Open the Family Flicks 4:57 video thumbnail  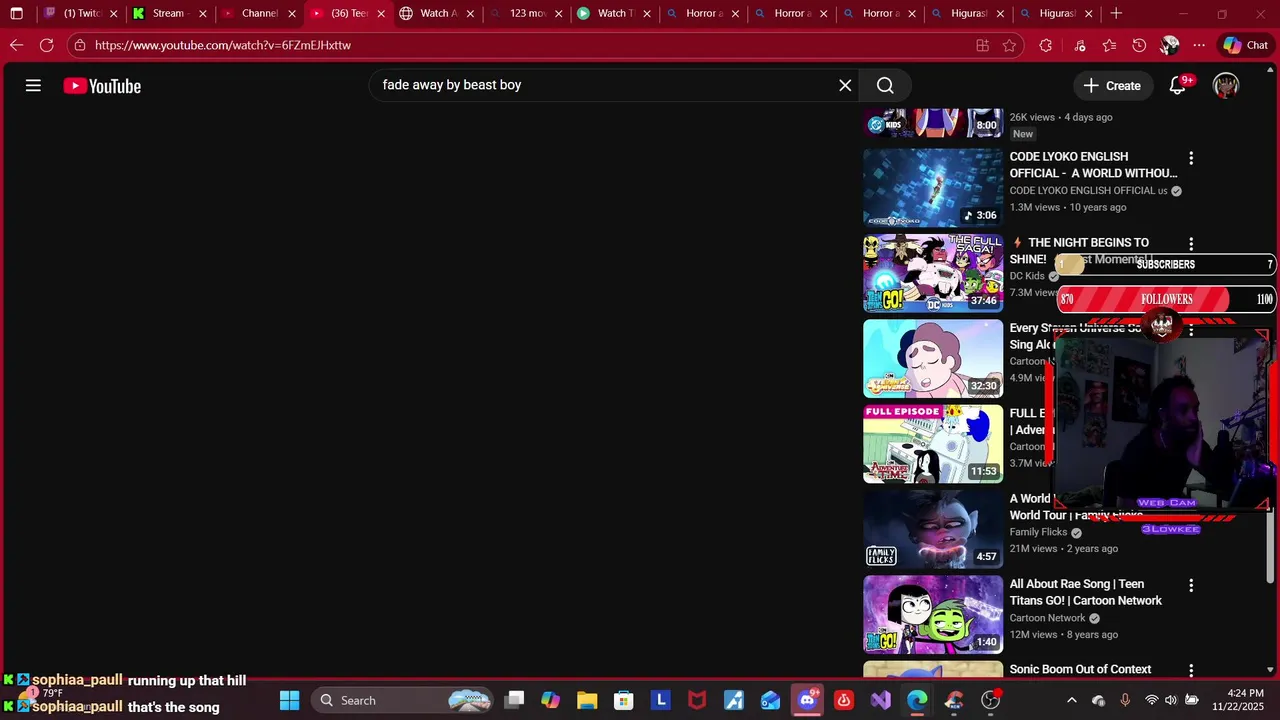[x=933, y=529]
